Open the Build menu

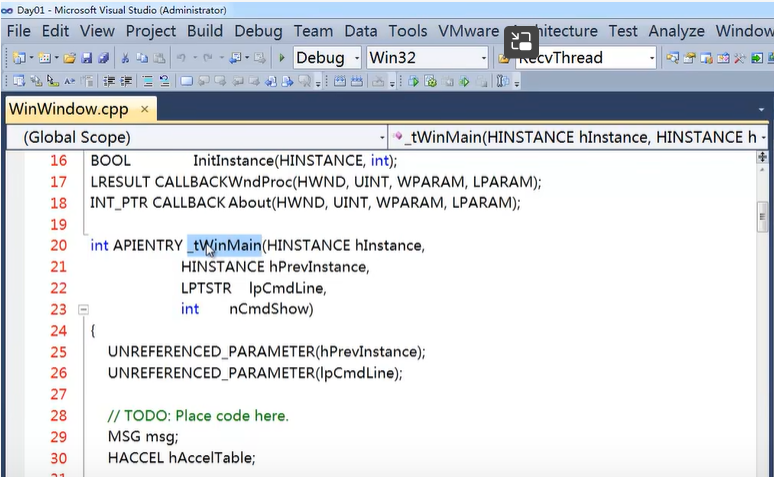(205, 31)
